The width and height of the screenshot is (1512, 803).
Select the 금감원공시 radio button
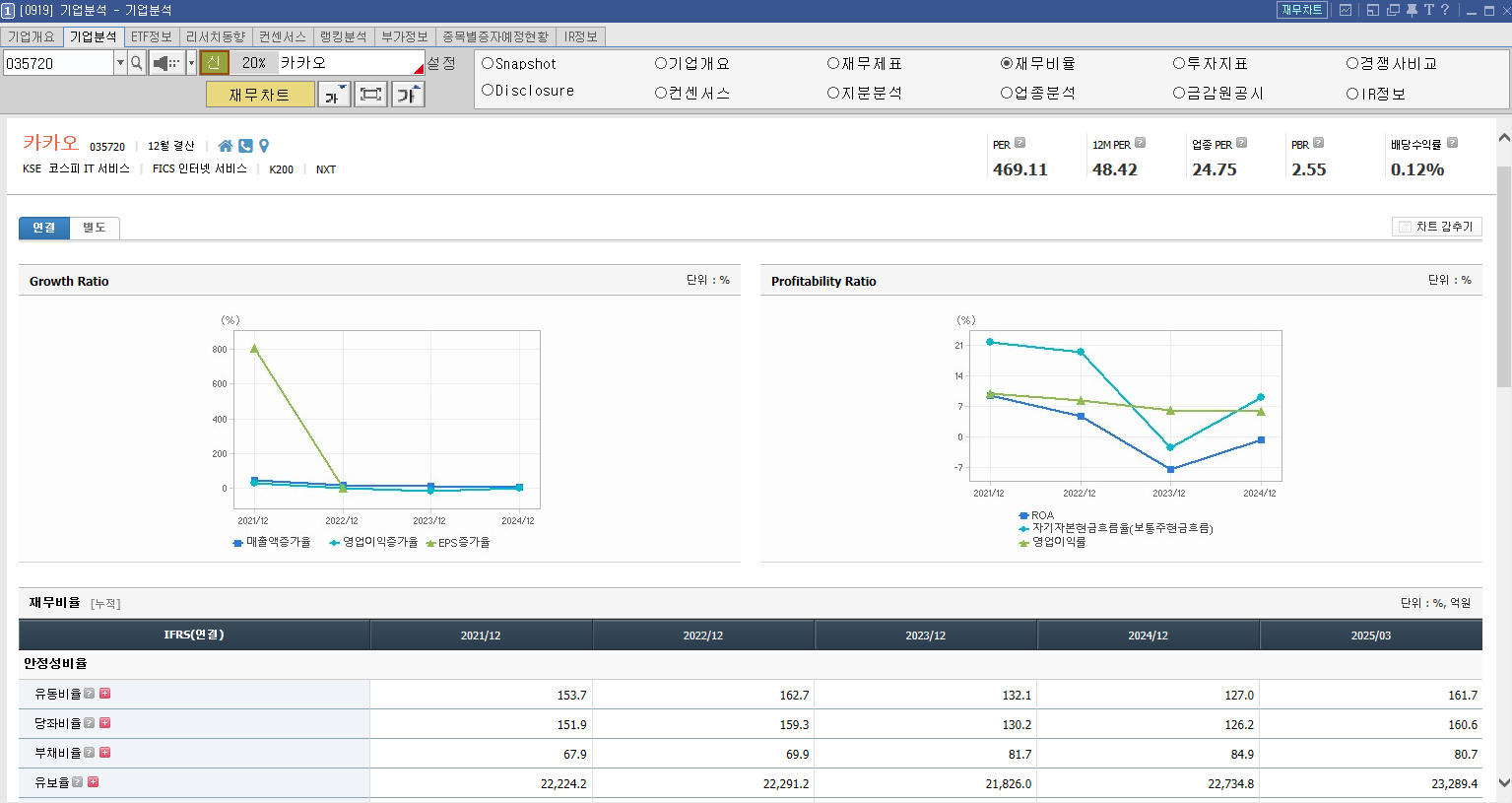(x=1179, y=93)
